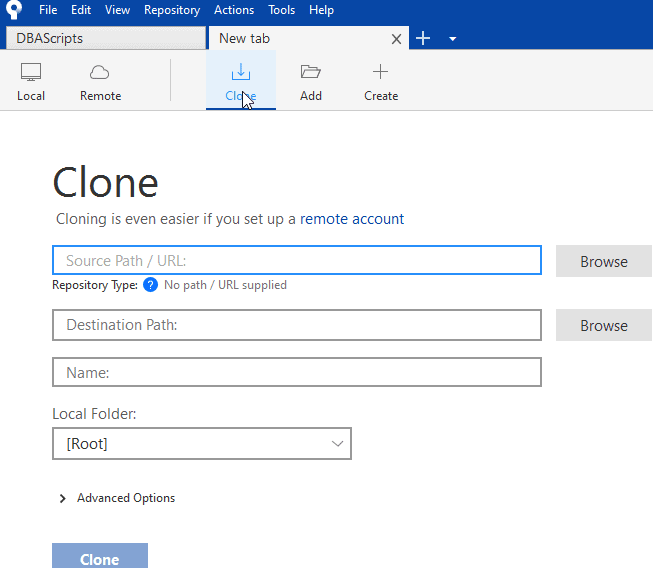
Task: Click the Repository Type help icon
Action: (x=151, y=285)
